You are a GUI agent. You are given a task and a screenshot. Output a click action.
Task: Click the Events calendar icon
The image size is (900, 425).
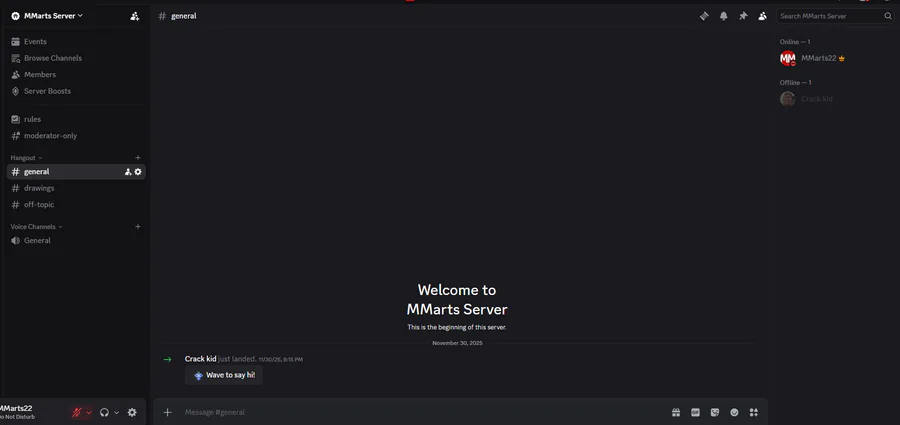tap(15, 41)
